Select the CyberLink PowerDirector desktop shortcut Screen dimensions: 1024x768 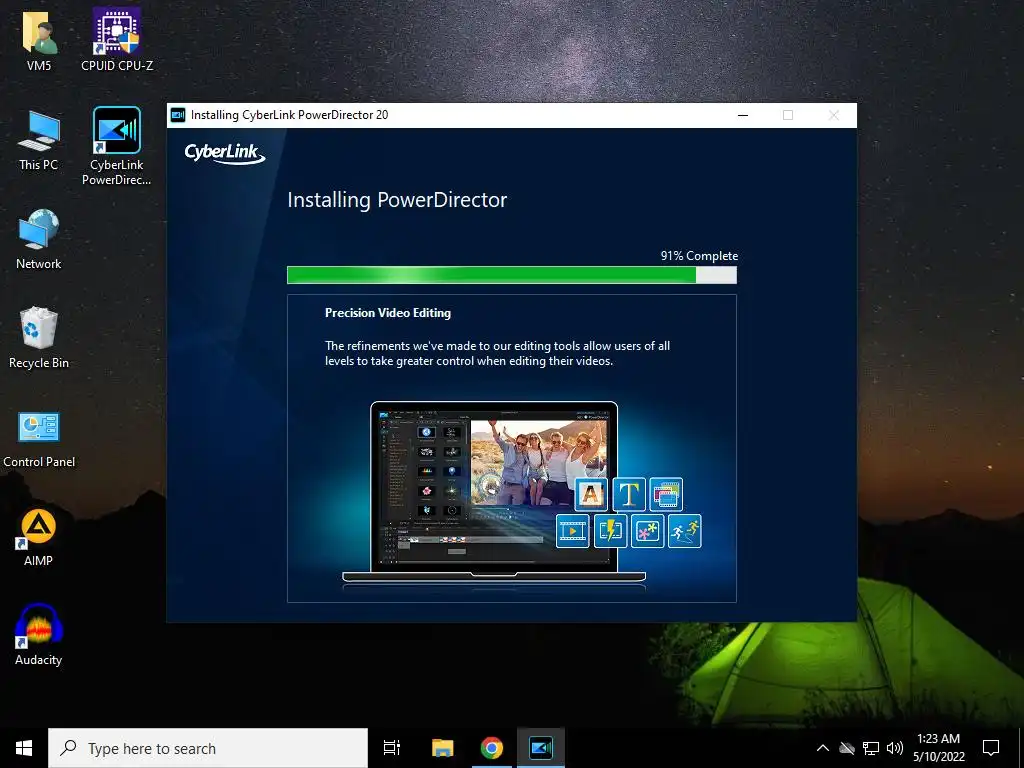[x=116, y=146]
